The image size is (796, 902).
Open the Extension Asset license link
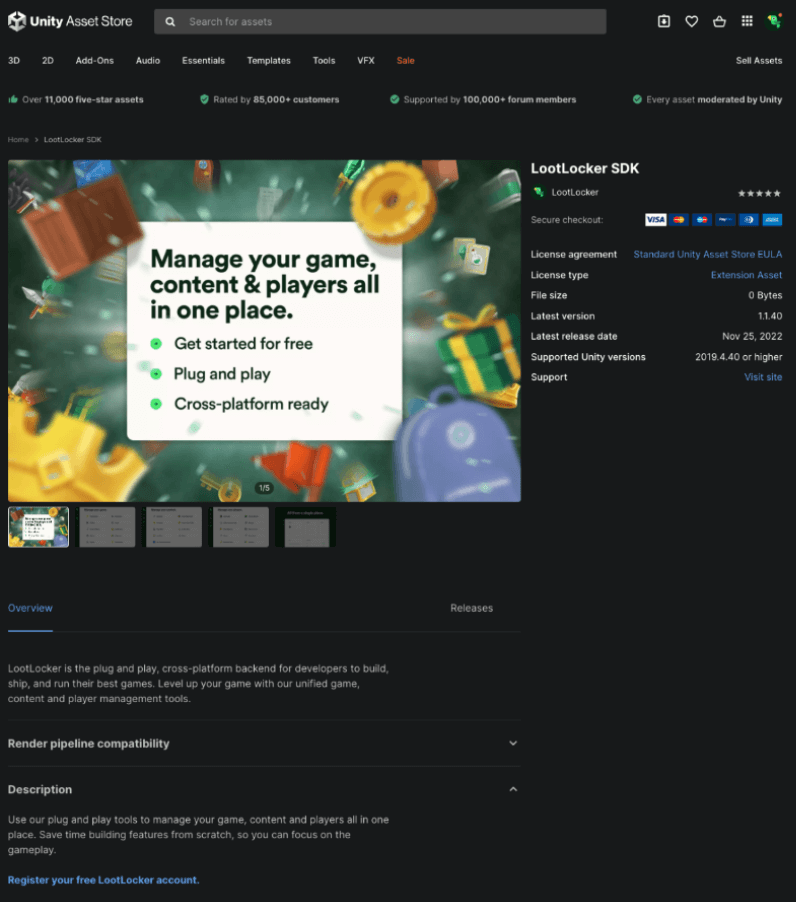point(746,275)
